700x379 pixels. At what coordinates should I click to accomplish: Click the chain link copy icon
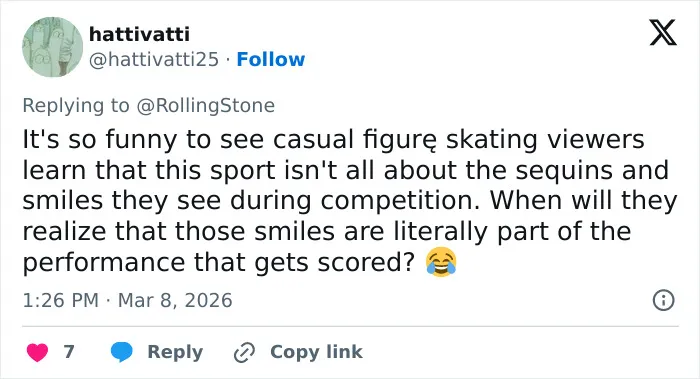244,352
